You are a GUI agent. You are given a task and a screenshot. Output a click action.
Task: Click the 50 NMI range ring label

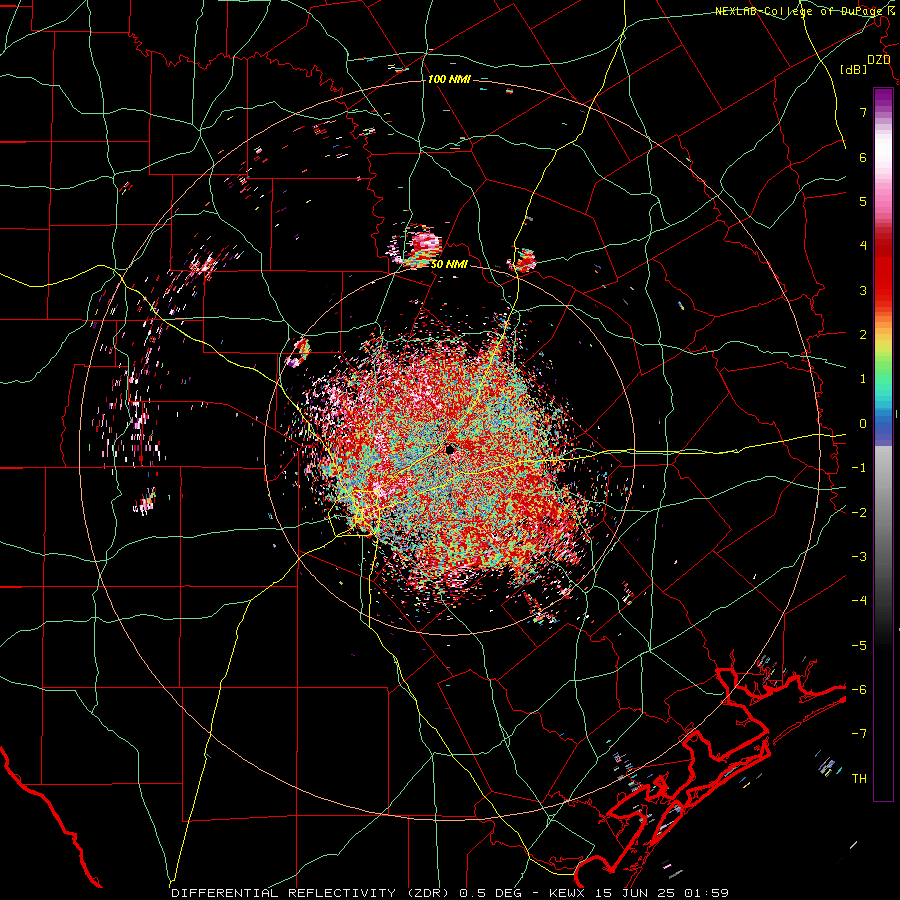click(x=449, y=264)
